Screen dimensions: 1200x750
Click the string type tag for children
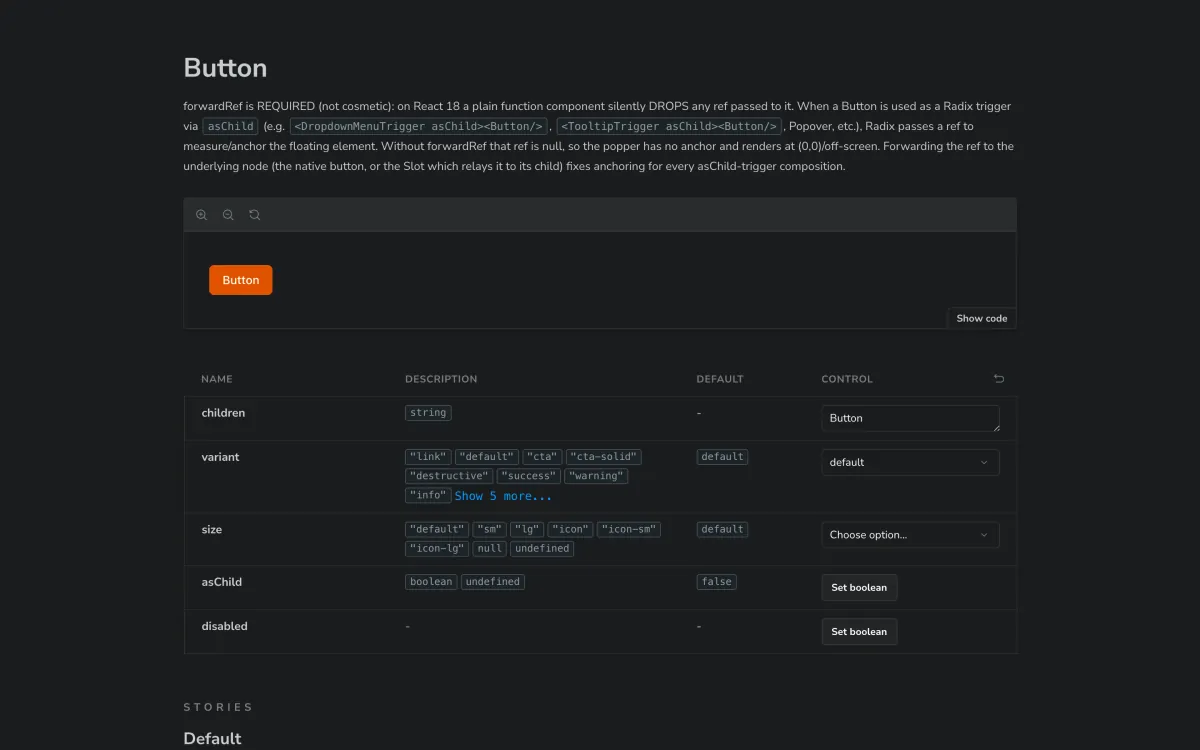click(428, 412)
